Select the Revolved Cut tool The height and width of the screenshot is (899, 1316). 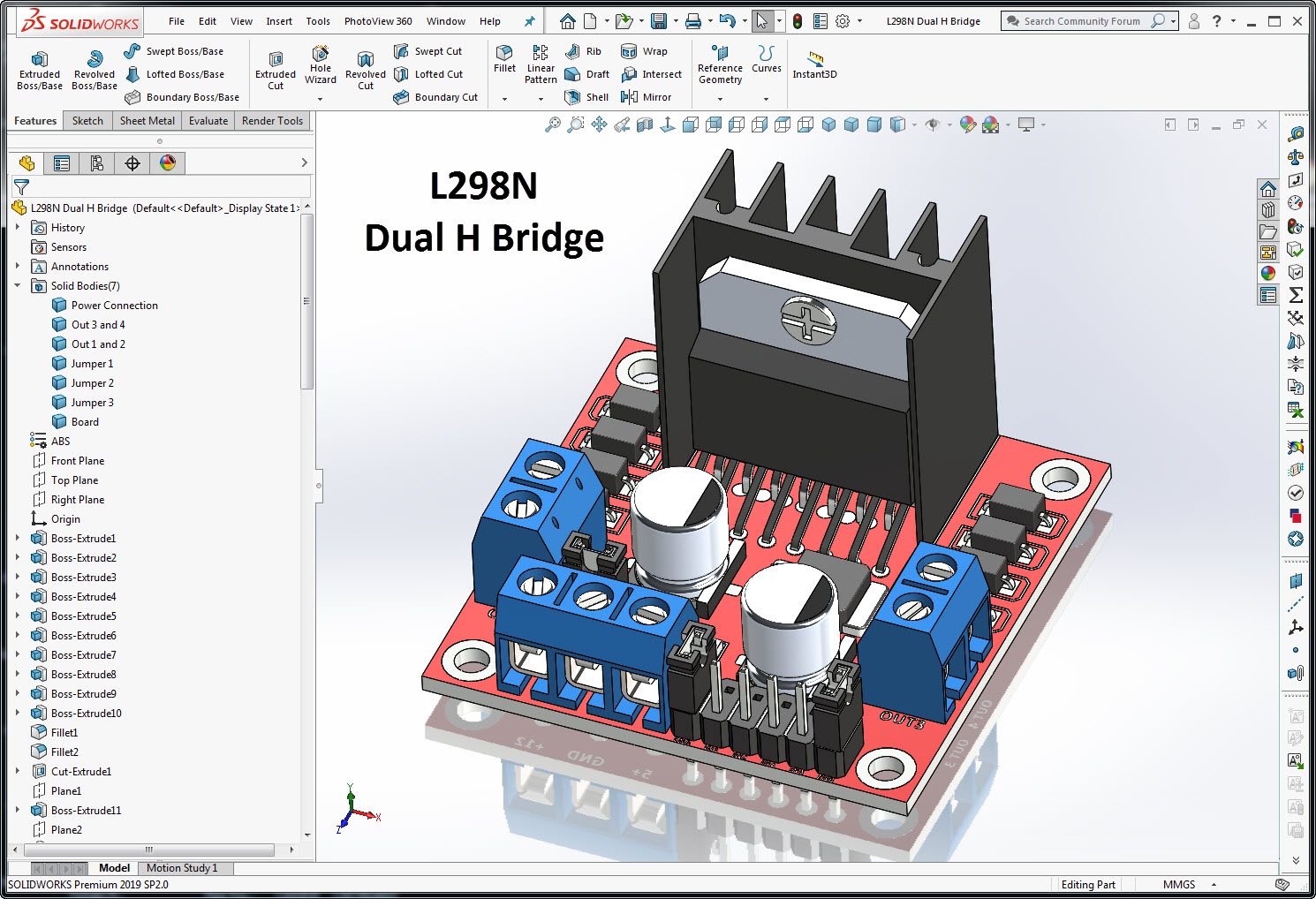366,70
